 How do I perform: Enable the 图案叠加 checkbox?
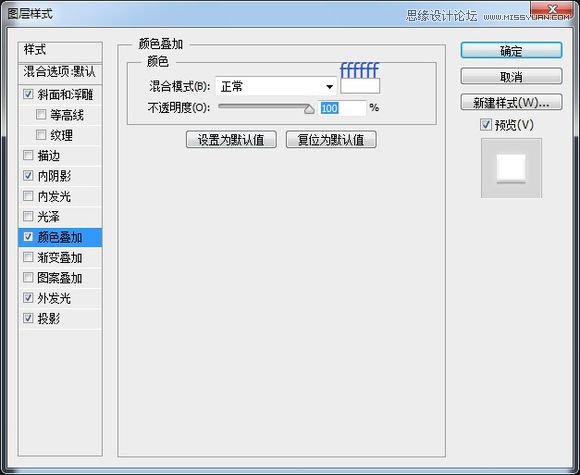28,277
